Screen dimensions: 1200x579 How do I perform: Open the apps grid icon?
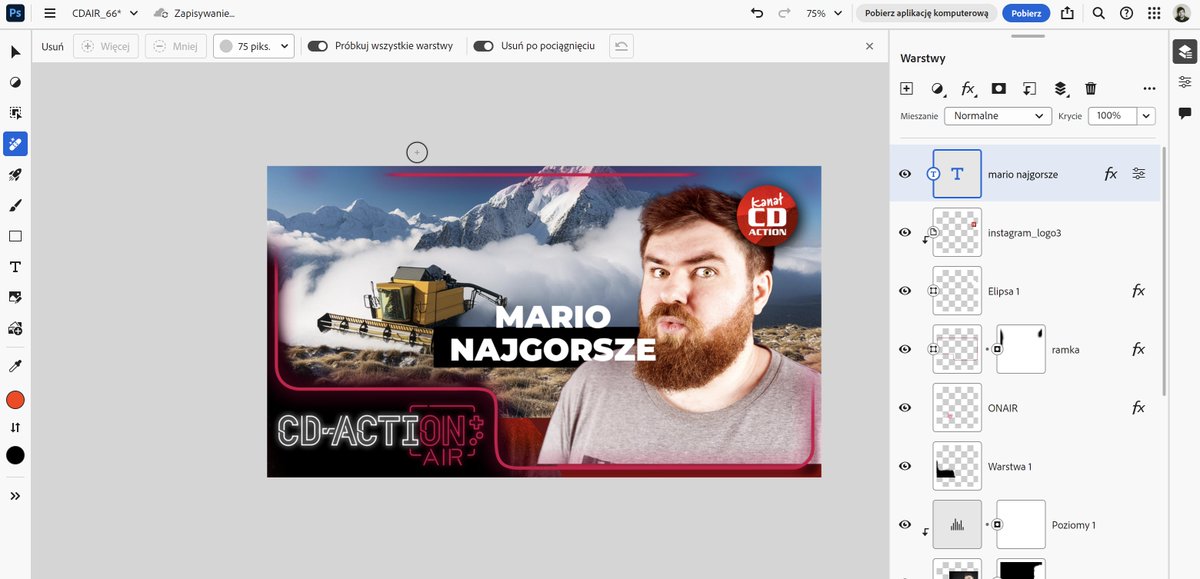pyautogui.click(x=1154, y=13)
